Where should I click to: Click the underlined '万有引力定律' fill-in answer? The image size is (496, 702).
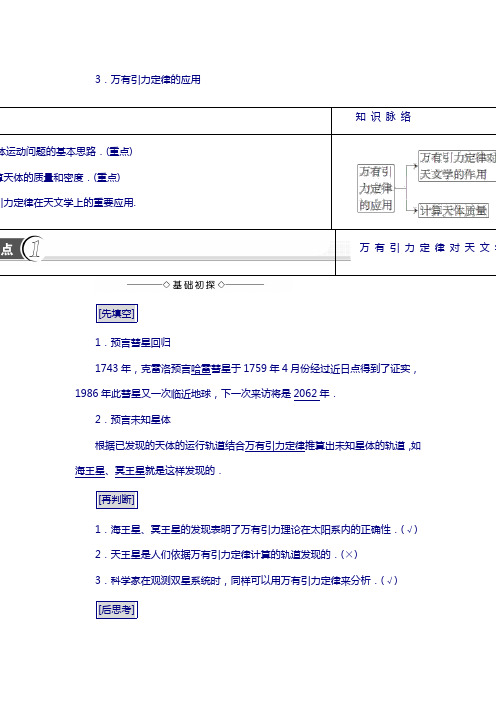click(275, 446)
